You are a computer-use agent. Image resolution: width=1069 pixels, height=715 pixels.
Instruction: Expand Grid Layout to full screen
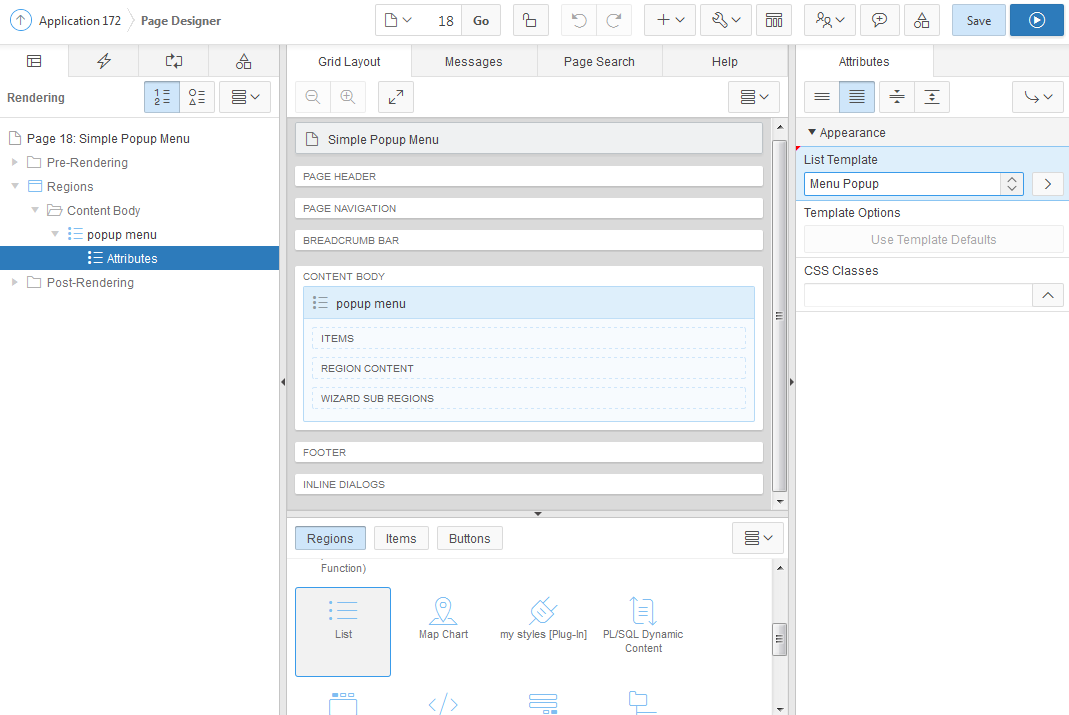pyautogui.click(x=395, y=97)
